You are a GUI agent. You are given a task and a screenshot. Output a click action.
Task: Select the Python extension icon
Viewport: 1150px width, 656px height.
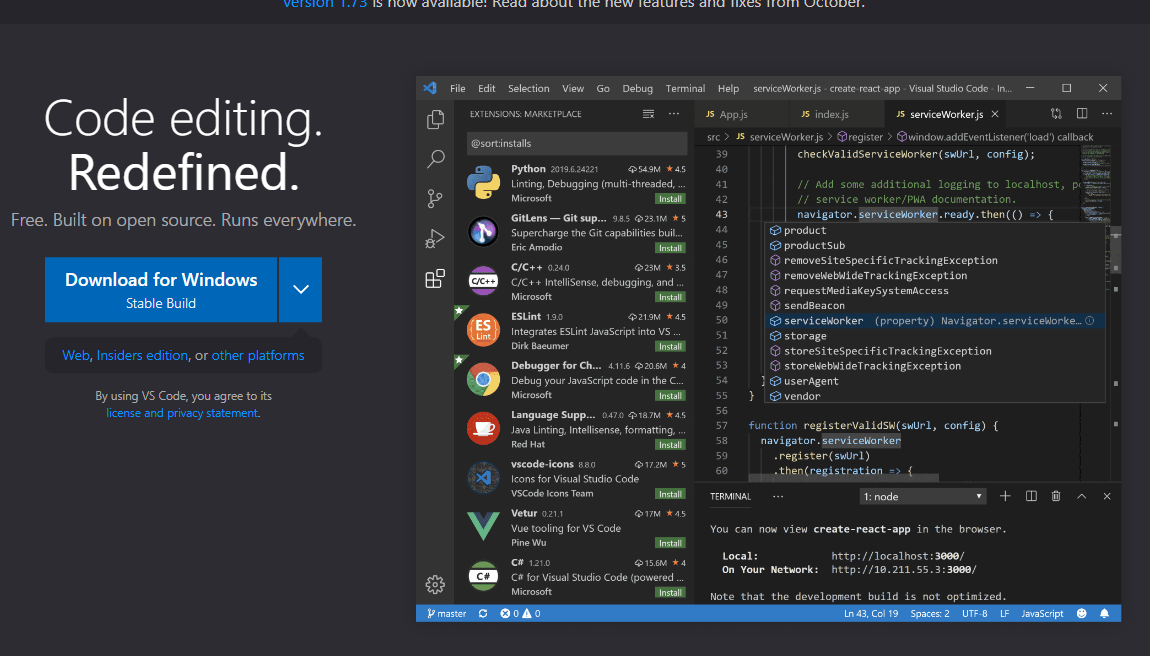click(x=483, y=183)
